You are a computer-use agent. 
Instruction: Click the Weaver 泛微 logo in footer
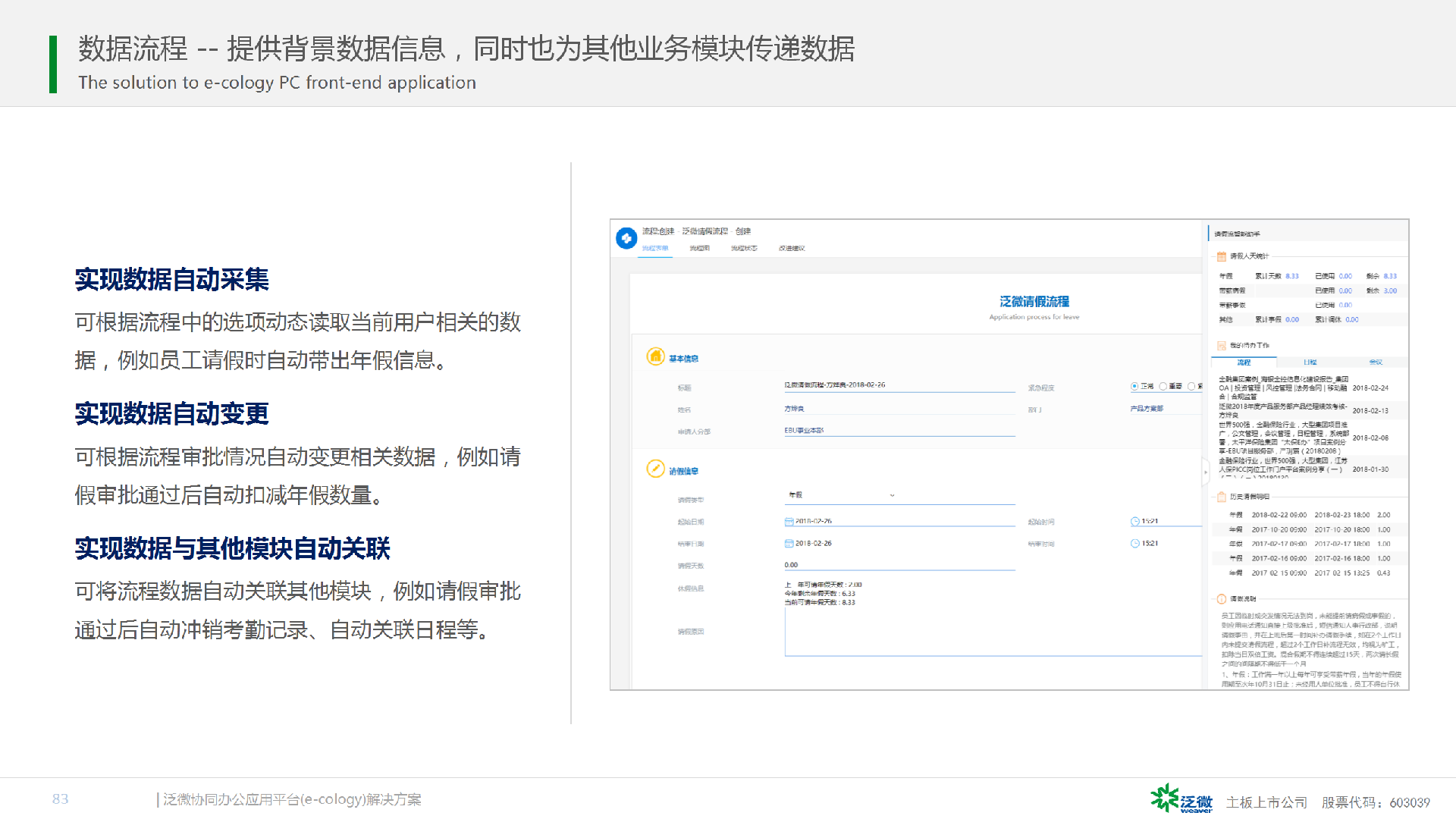[1181, 799]
